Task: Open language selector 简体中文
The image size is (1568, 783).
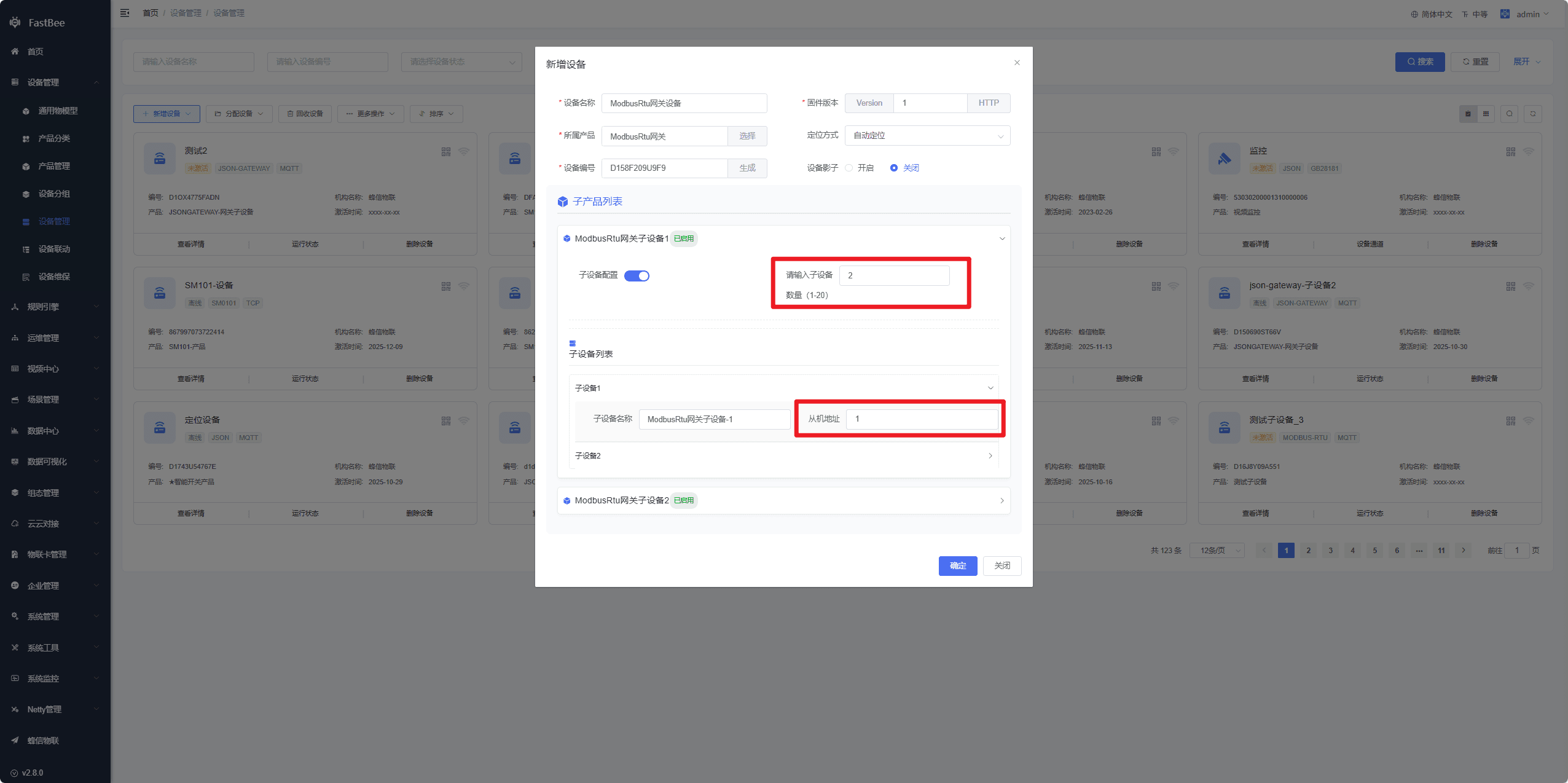Action: coord(1432,14)
